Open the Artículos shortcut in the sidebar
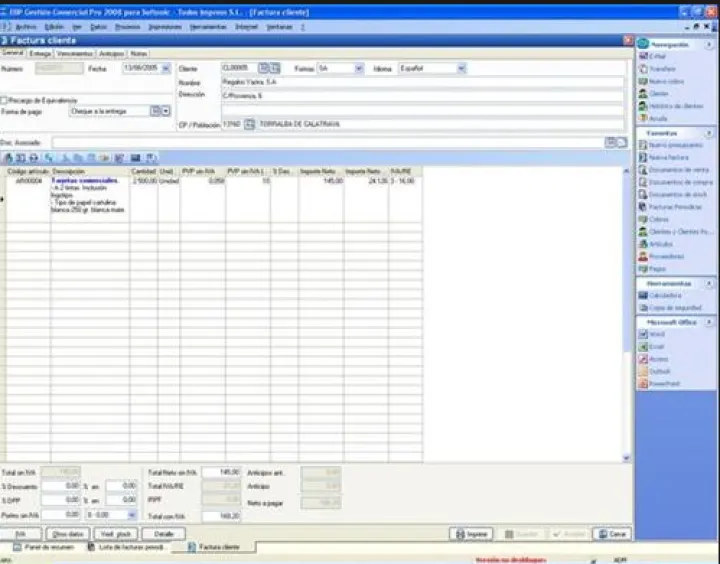The width and height of the screenshot is (720, 564). click(x=661, y=243)
